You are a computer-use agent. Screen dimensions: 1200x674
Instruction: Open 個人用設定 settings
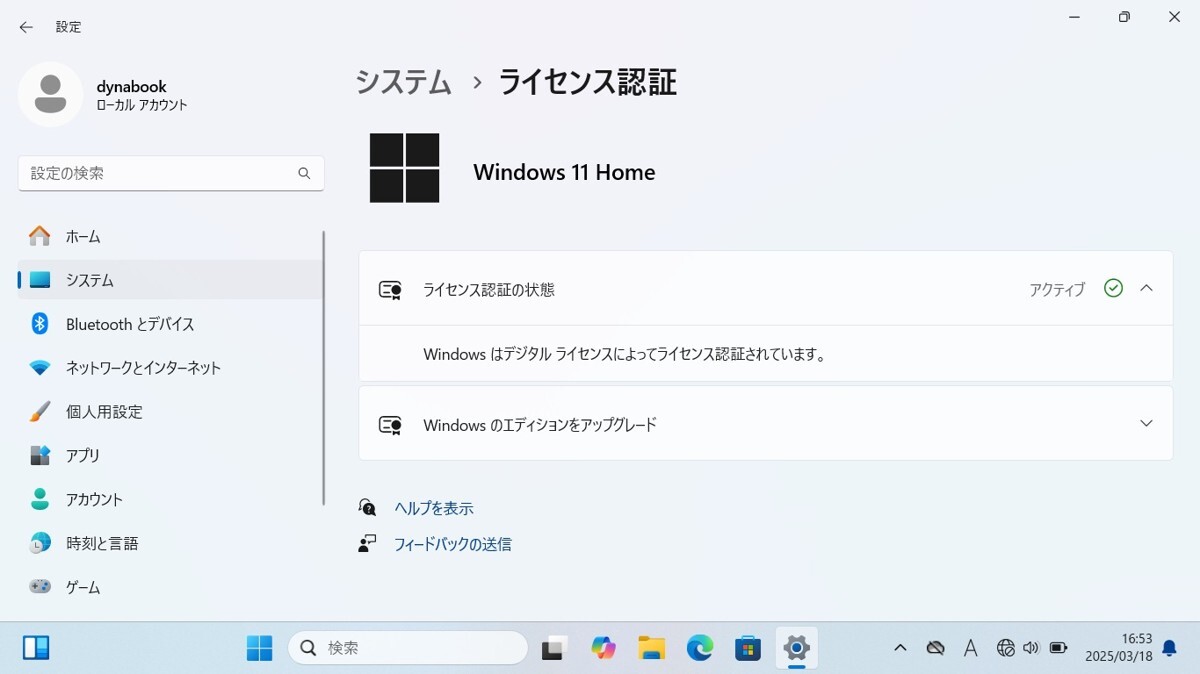(170, 412)
